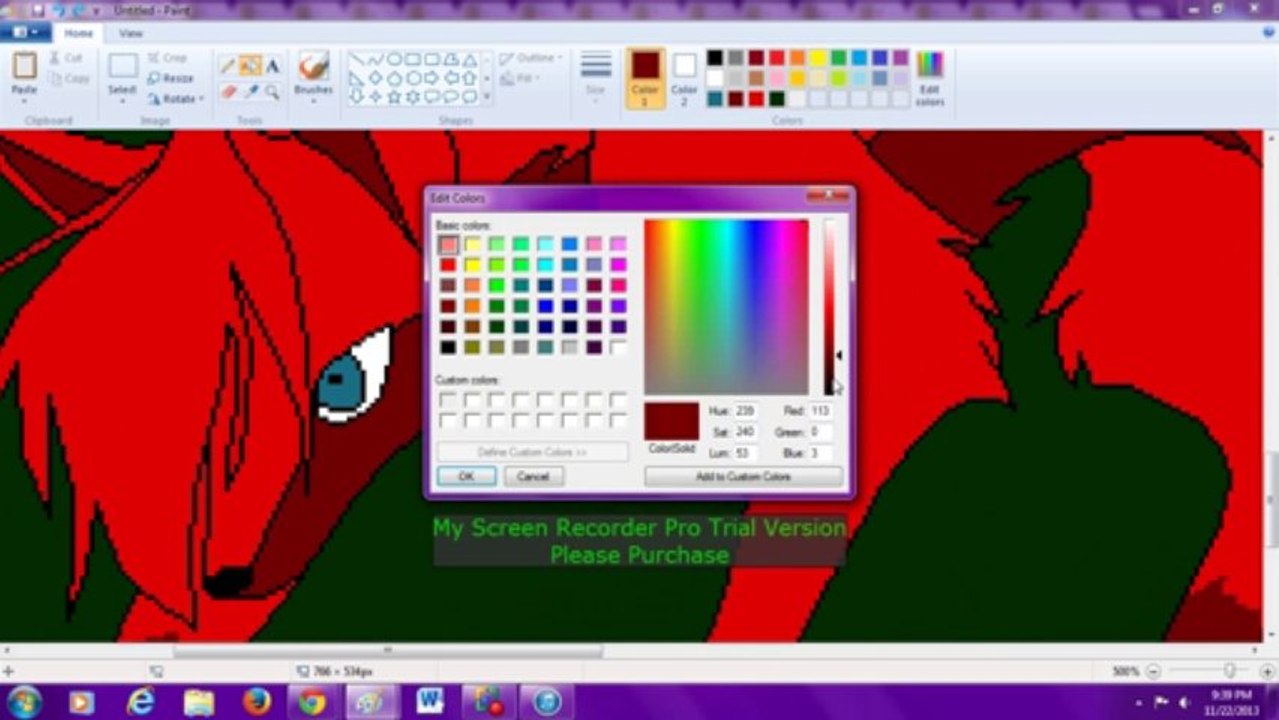Viewport: 1279px width, 720px height.
Task: Click the luminance gradient slider bar
Action: (x=829, y=307)
